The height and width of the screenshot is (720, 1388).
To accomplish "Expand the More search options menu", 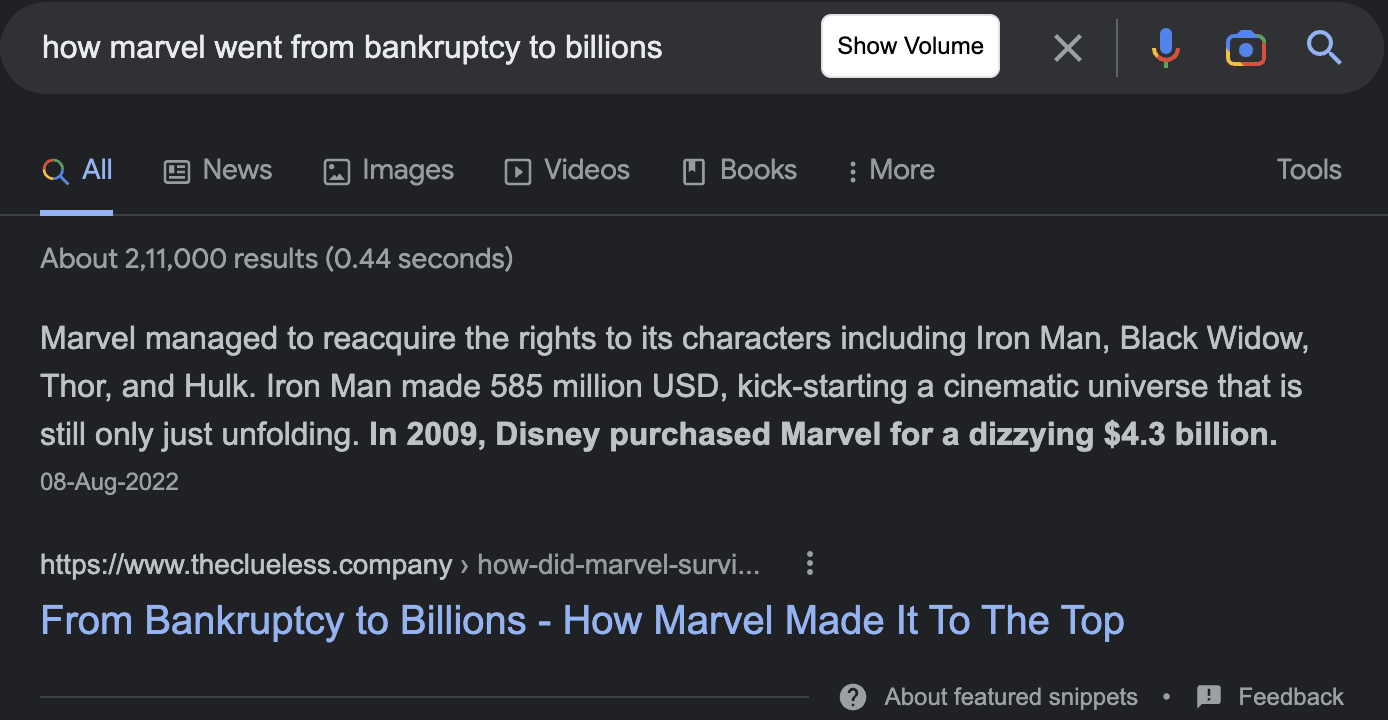I will [891, 170].
